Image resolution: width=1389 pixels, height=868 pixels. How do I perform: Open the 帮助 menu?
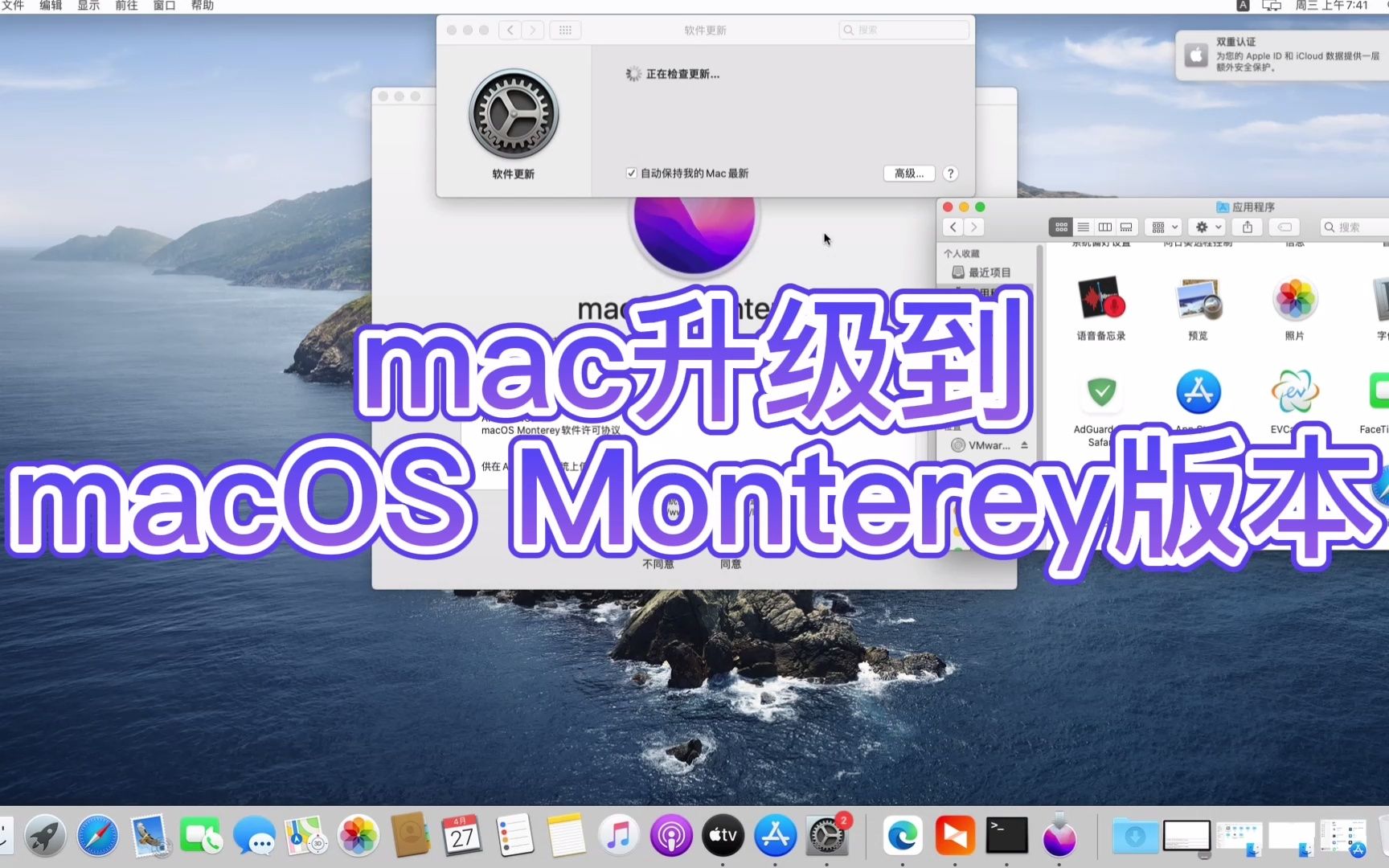(x=202, y=6)
